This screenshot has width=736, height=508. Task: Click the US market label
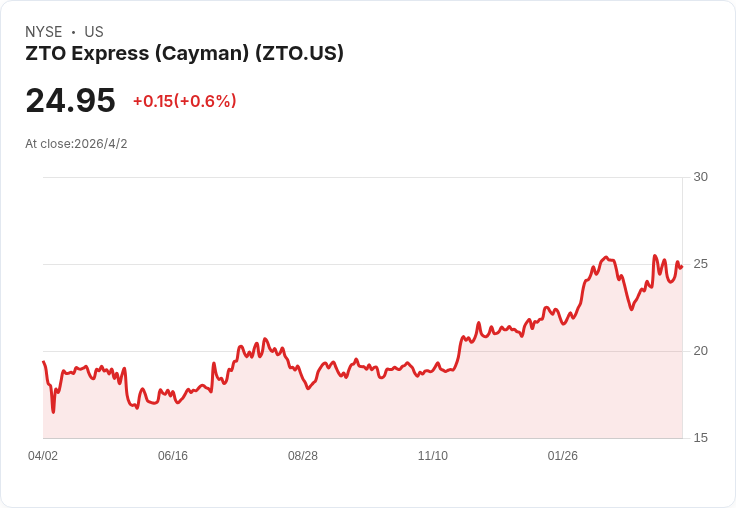coord(94,32)
